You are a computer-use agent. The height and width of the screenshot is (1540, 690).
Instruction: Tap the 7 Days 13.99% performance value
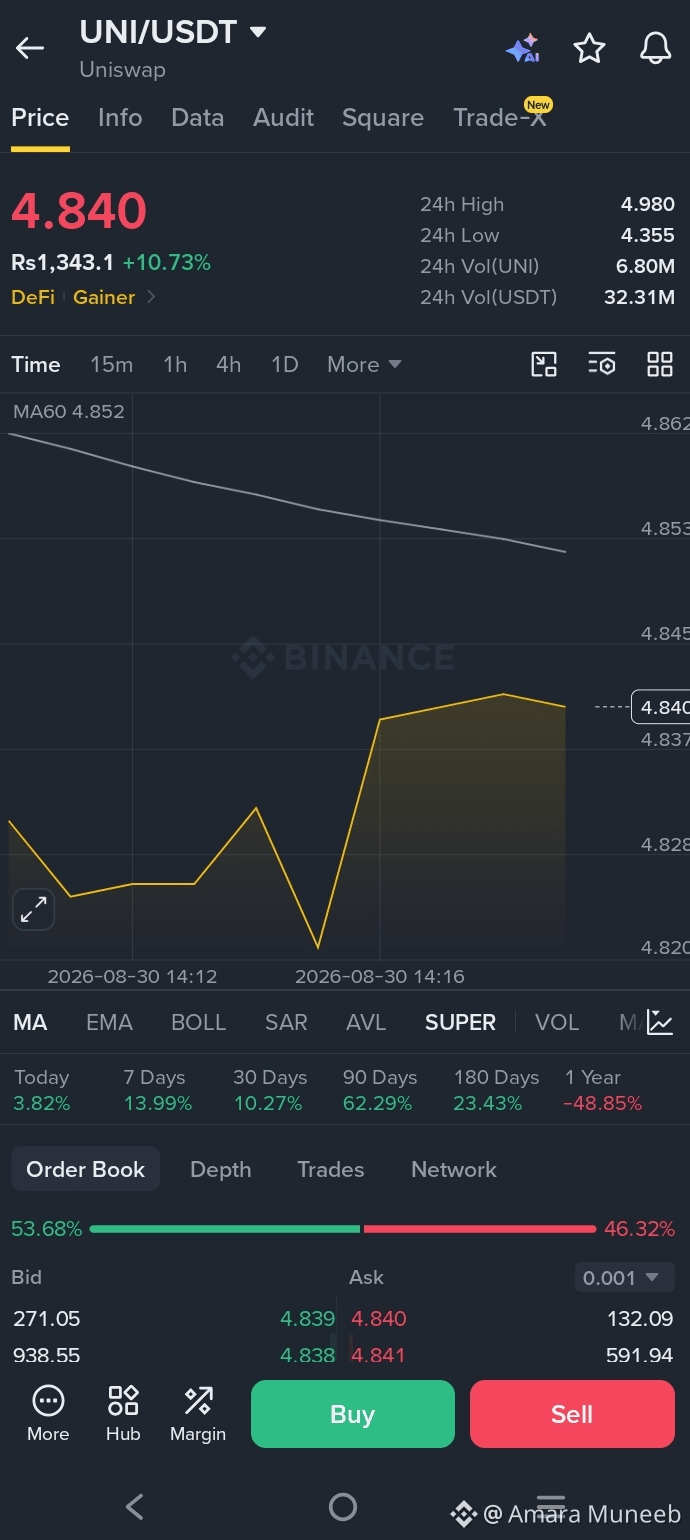158,1103
